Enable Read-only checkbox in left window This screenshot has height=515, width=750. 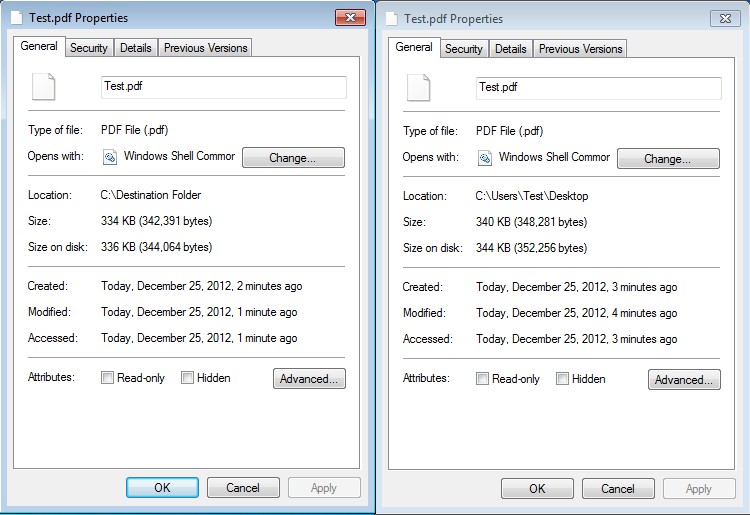click(x=107, y=378)
